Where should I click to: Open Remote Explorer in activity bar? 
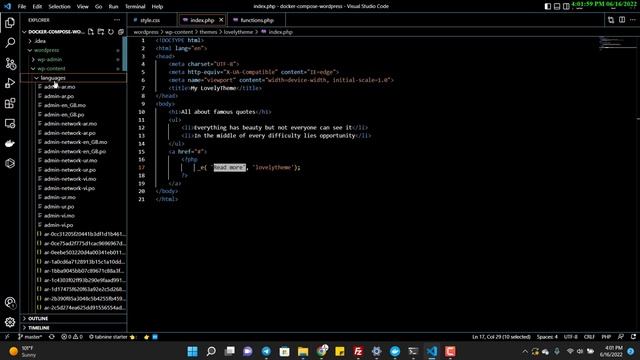(10, 123)
